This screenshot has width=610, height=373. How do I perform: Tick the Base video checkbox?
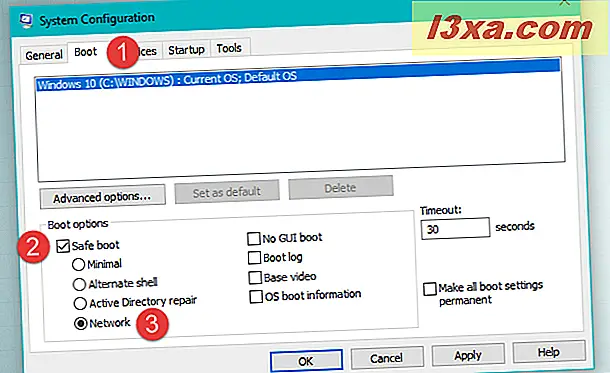coord(255,277)
